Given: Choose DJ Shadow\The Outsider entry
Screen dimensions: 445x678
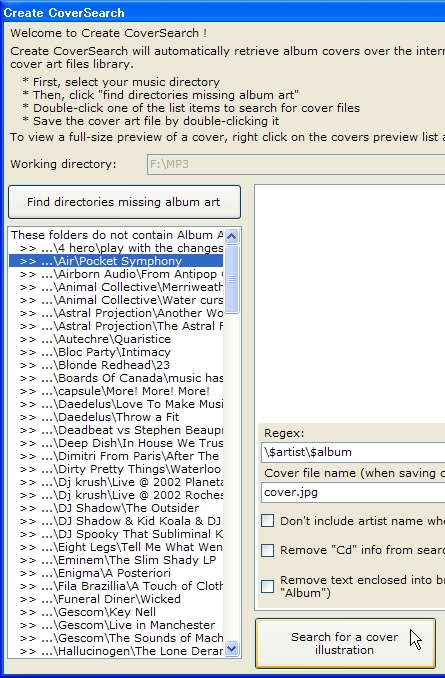Looking at the screenshot, I should click(116, 508).
